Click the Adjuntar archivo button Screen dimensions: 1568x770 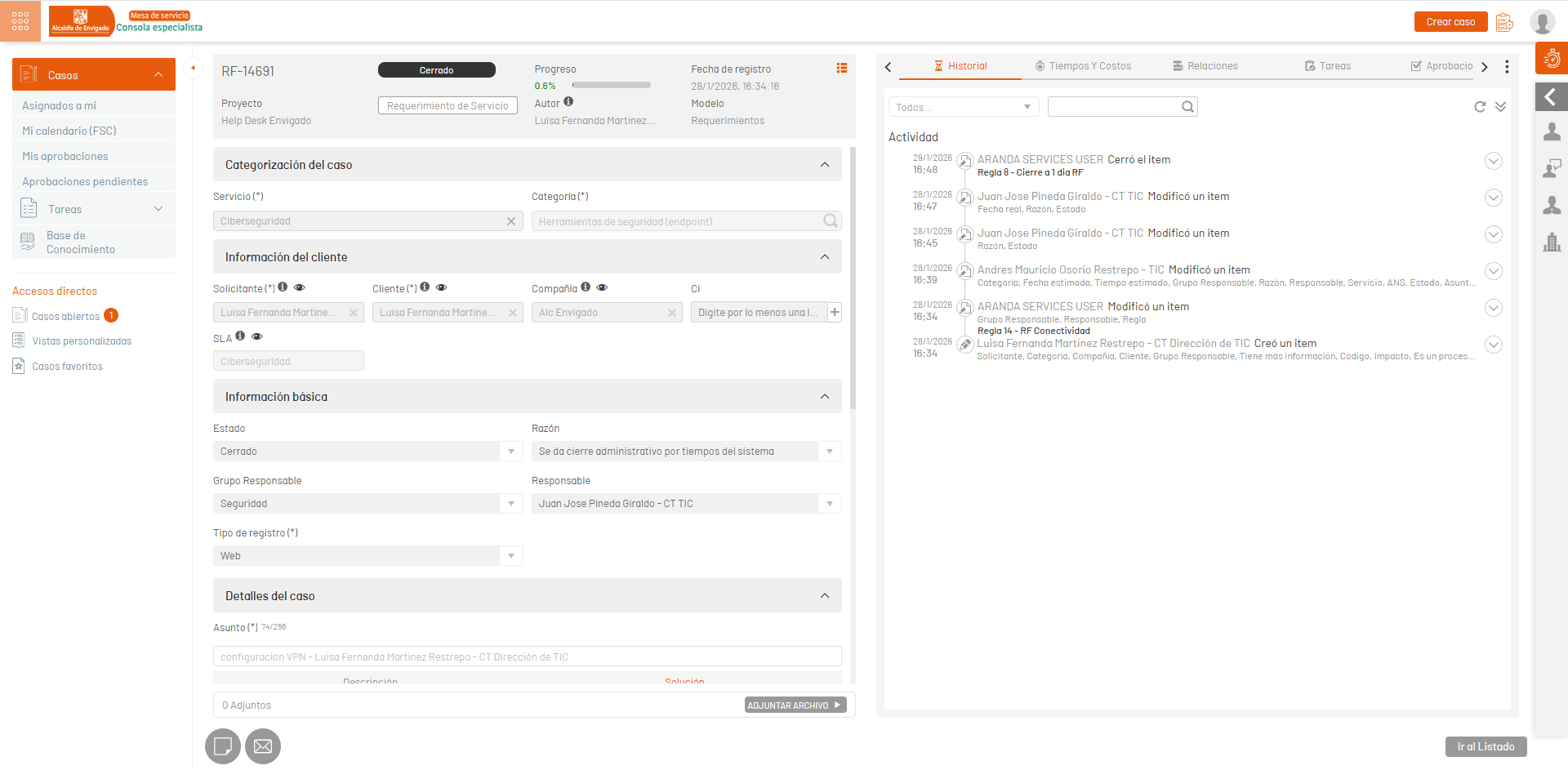[x=795, y=705]
